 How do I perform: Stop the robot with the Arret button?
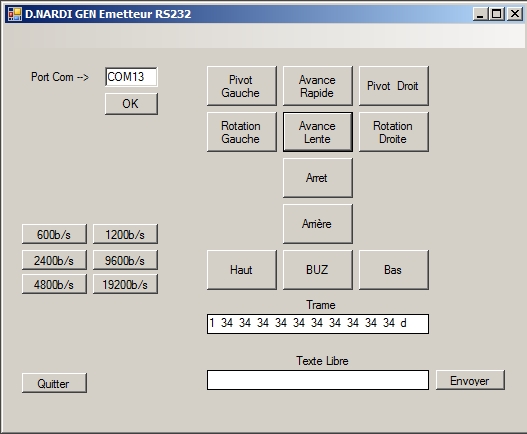tap(318, 178)
